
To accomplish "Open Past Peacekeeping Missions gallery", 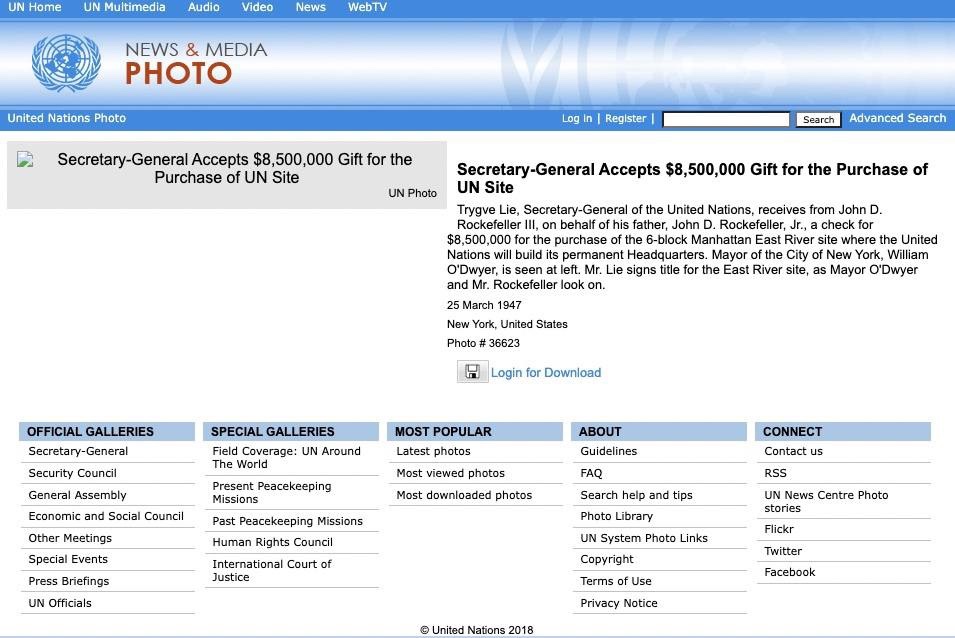I will pos(287,521).
